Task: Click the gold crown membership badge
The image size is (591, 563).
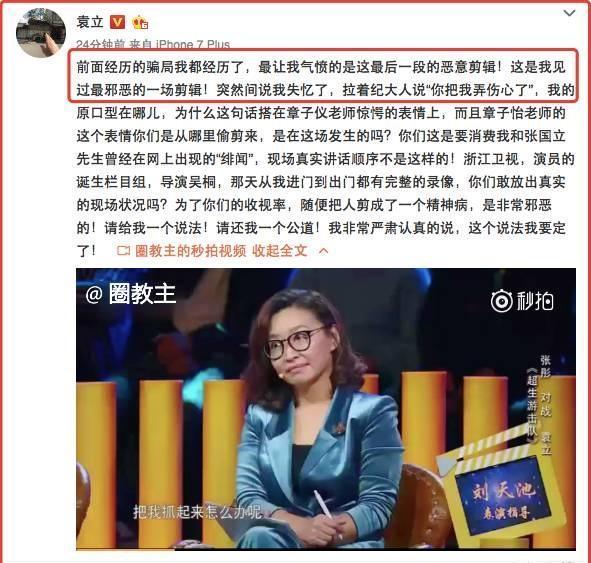Action: (x=140, y=23)
